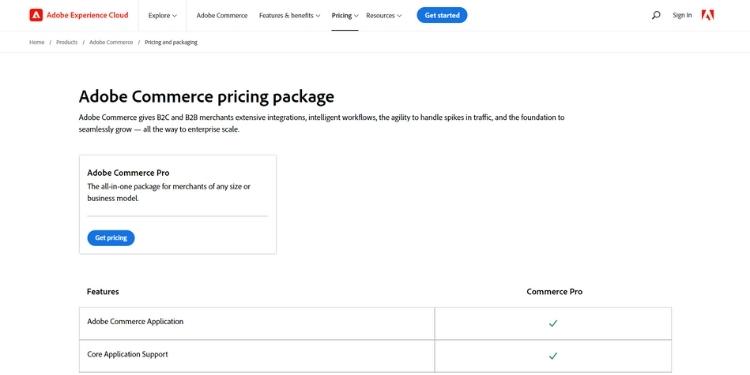The width and height of the screenshot is (750, 375).
Task: Click the Sign In link
Action: coord(682,15)
